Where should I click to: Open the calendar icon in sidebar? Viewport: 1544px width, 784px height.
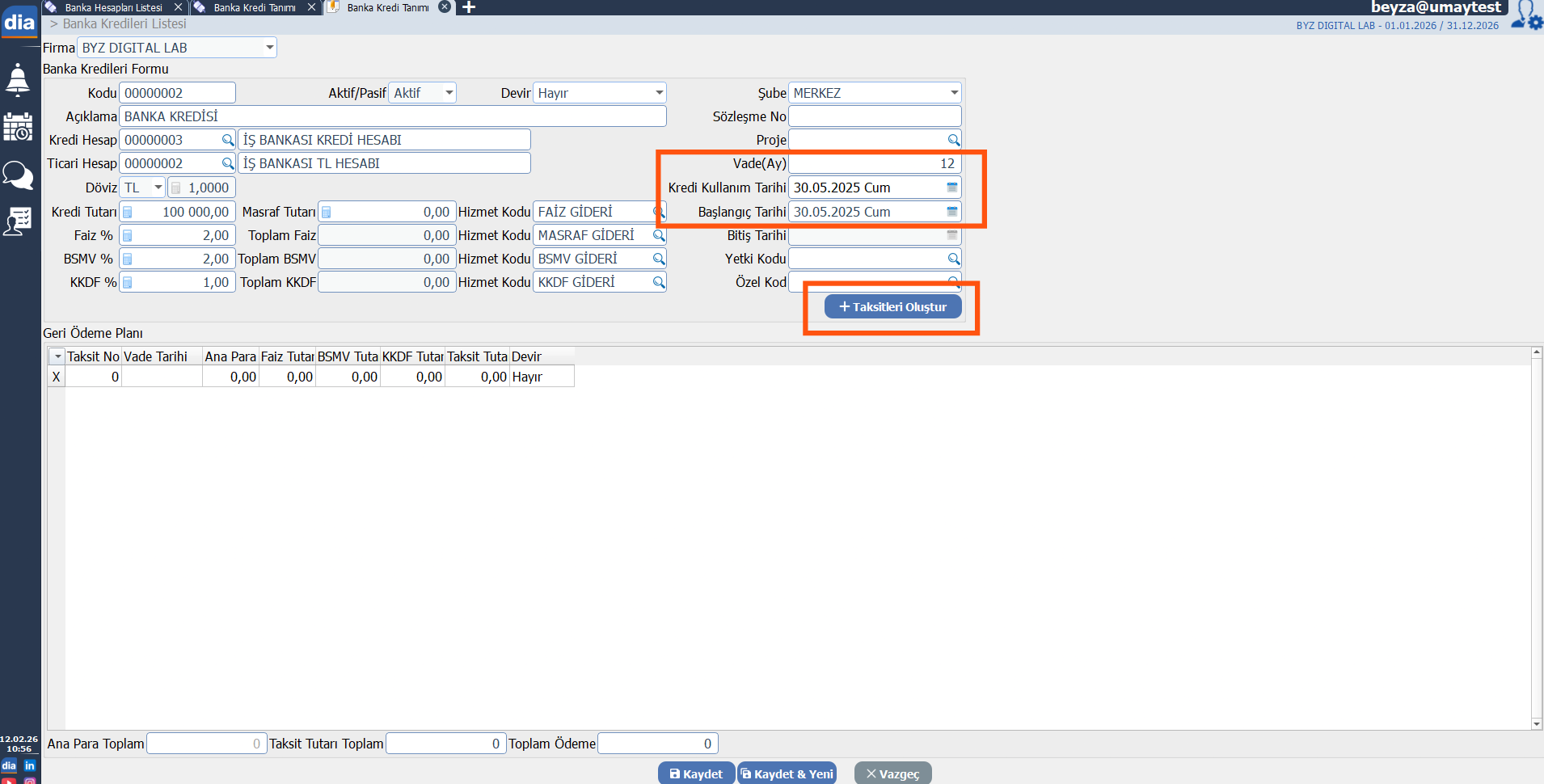18,127
